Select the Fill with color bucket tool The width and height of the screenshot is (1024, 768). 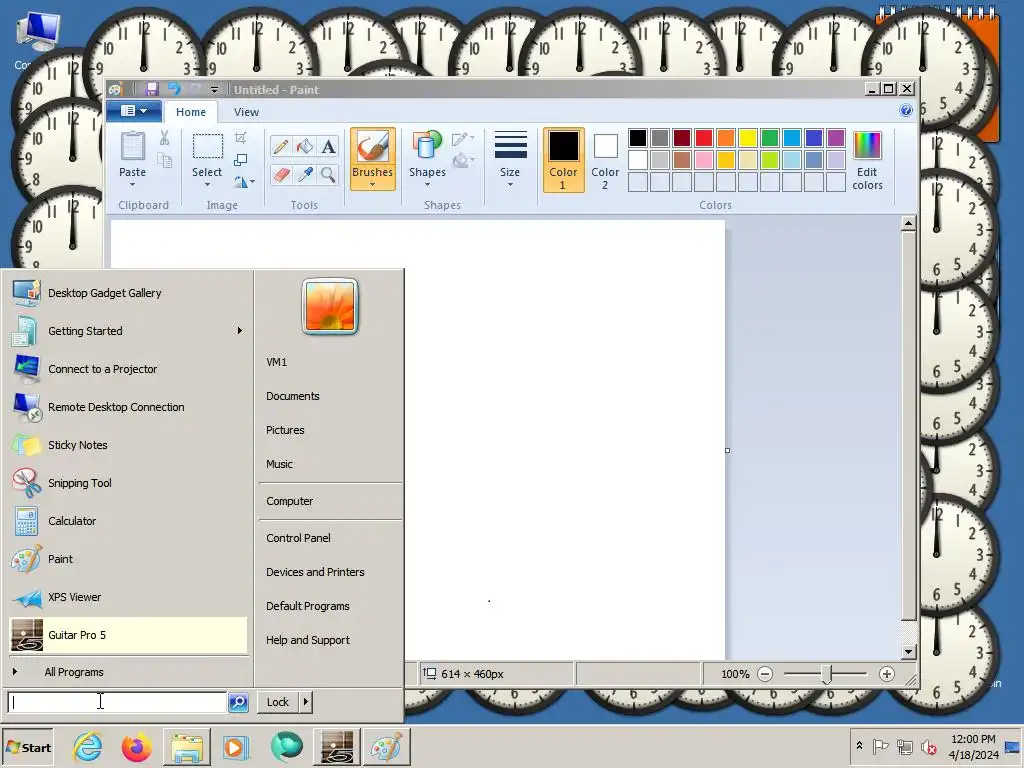pyautogui.click(x=304, y=146)
